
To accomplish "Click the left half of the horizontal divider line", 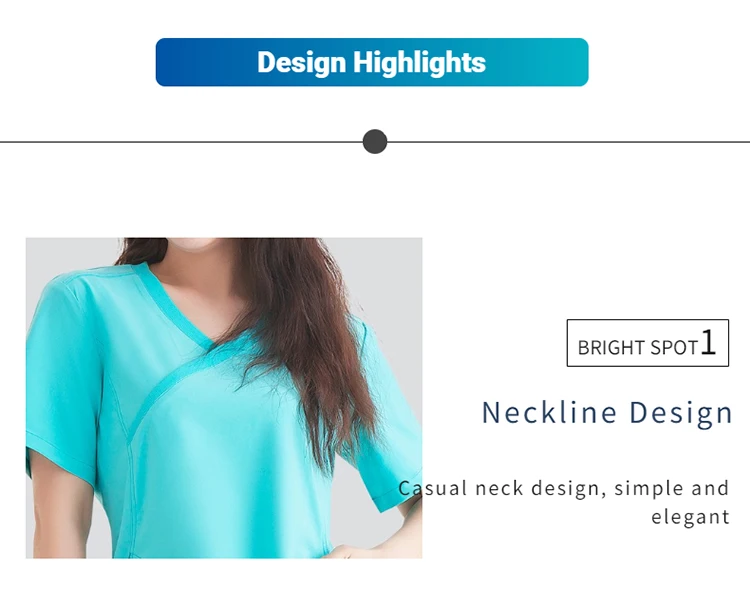I will [x=181, y=142].
